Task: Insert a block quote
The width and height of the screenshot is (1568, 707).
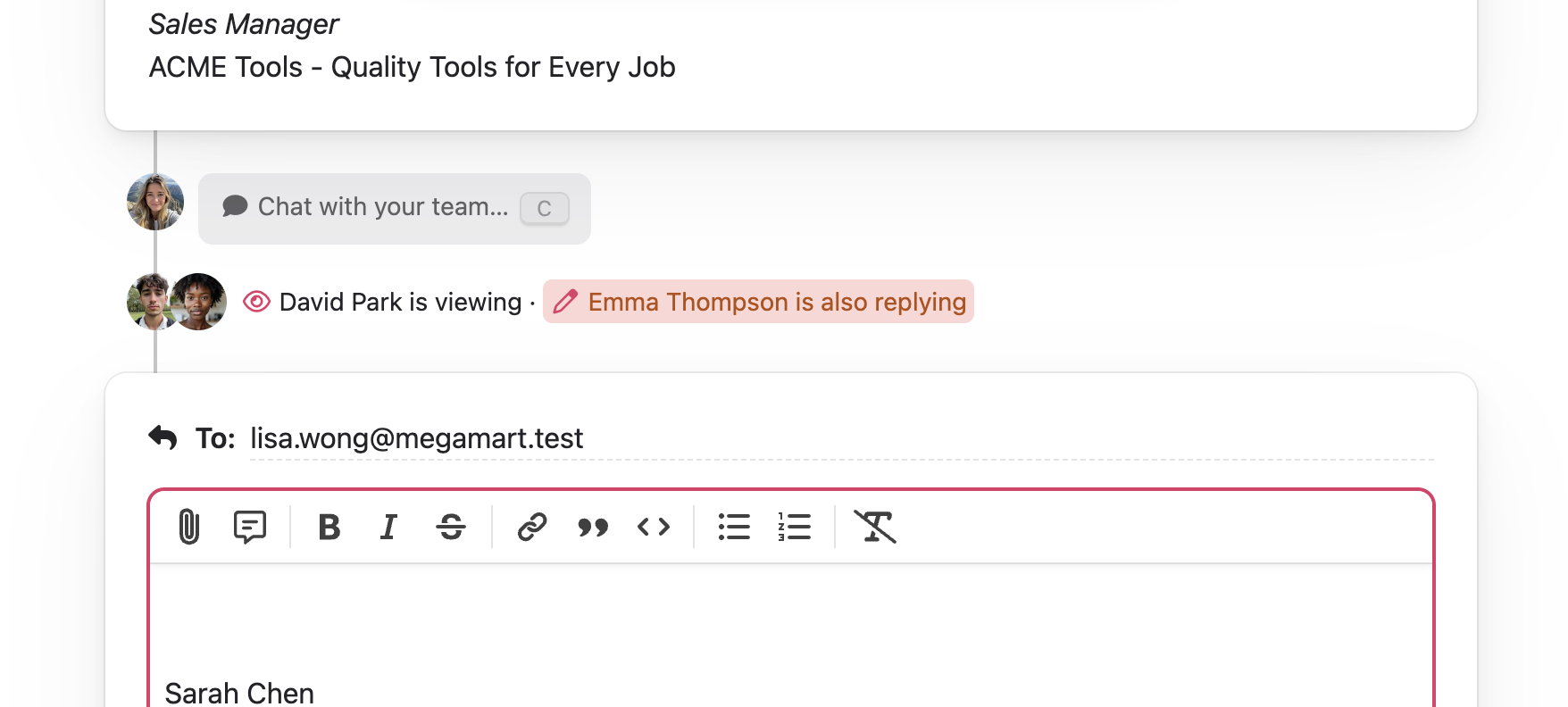Action: coord(593,527)
